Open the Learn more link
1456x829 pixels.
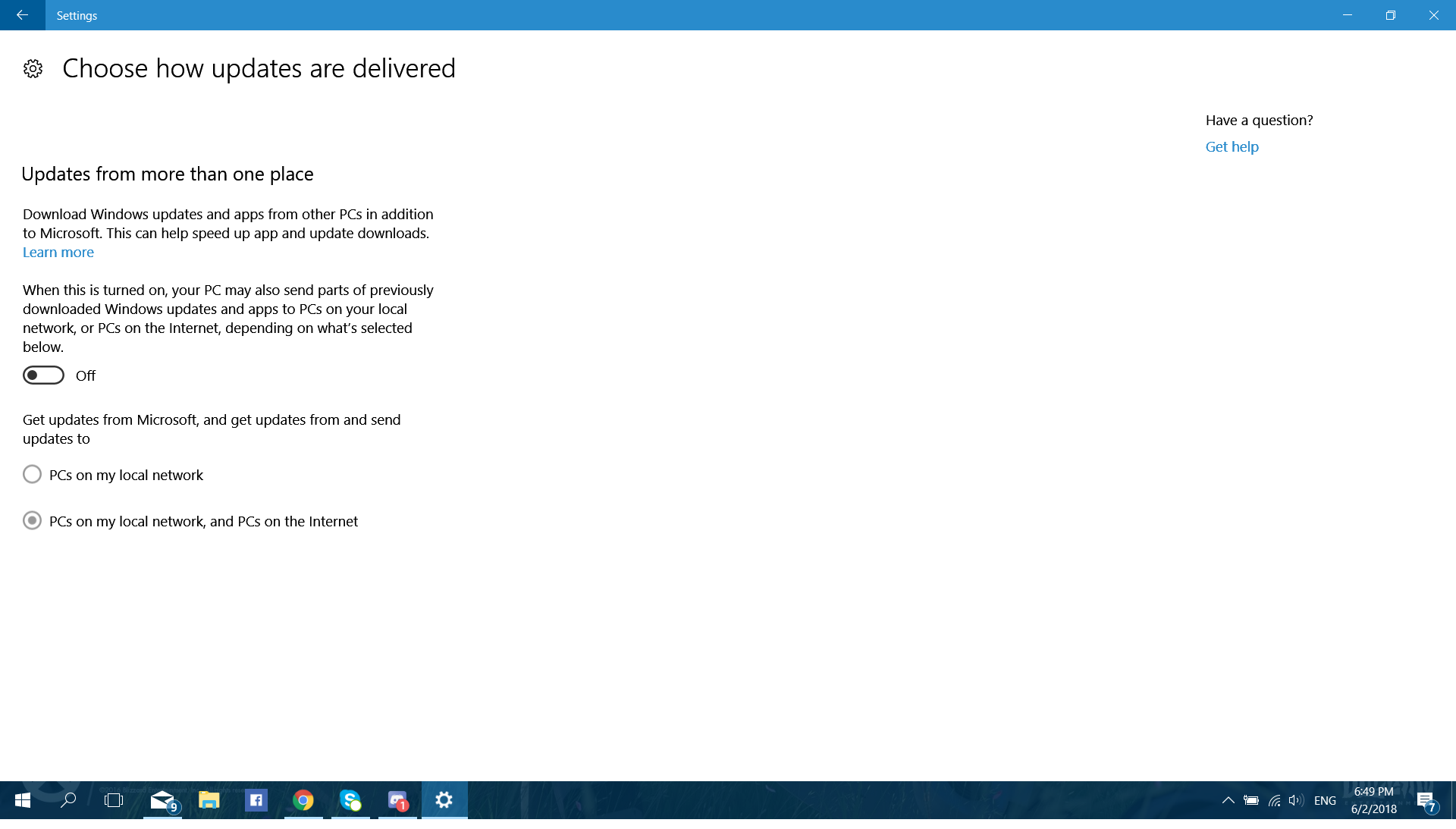(x=58, y=253)
